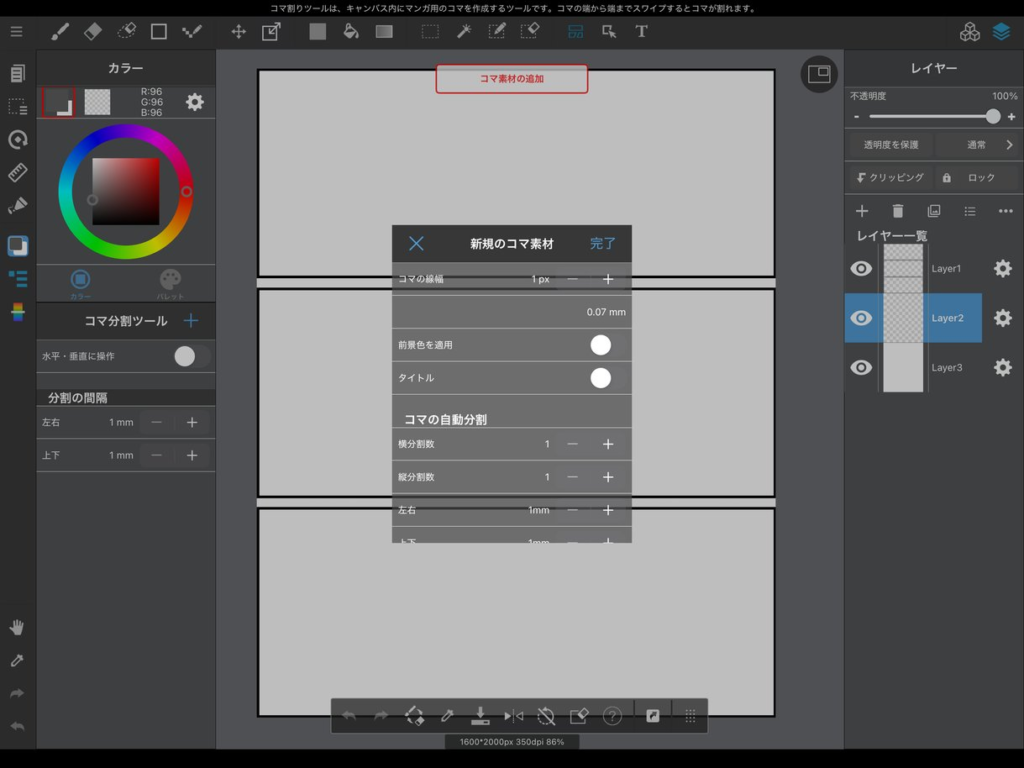The width and height of the screenshot is (1024, 768).
Task: Open Layer1 settings gear
Action: coord(1002,268)
